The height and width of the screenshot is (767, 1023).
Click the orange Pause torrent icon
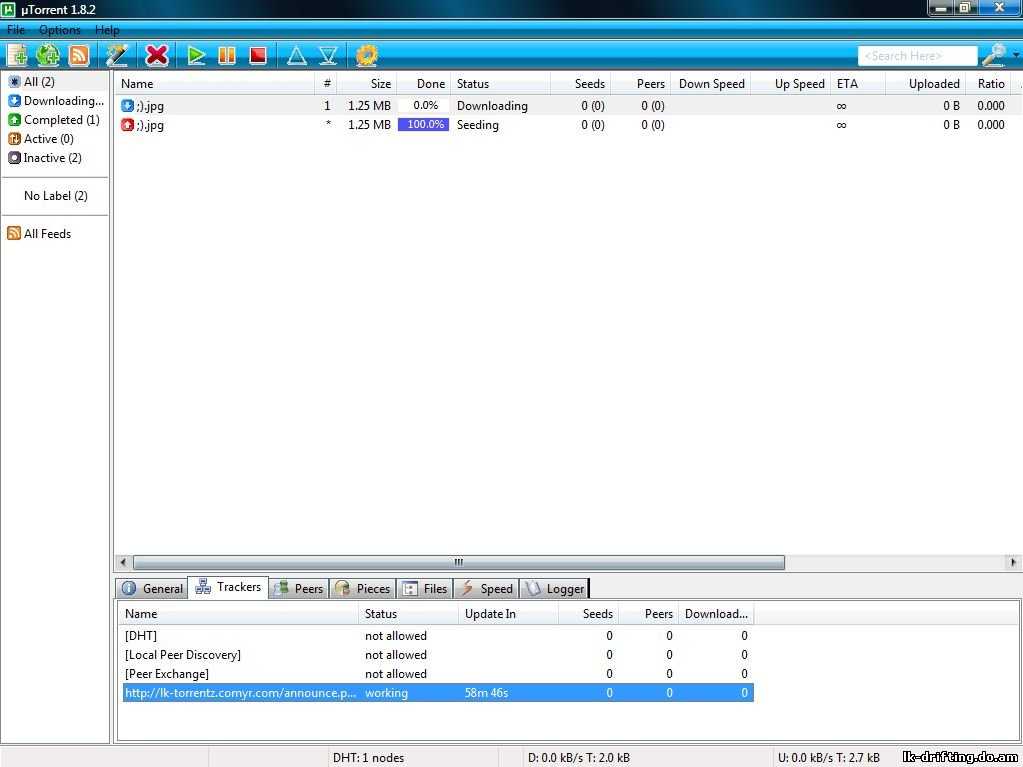pyautogui.click(x=227, y=55)
